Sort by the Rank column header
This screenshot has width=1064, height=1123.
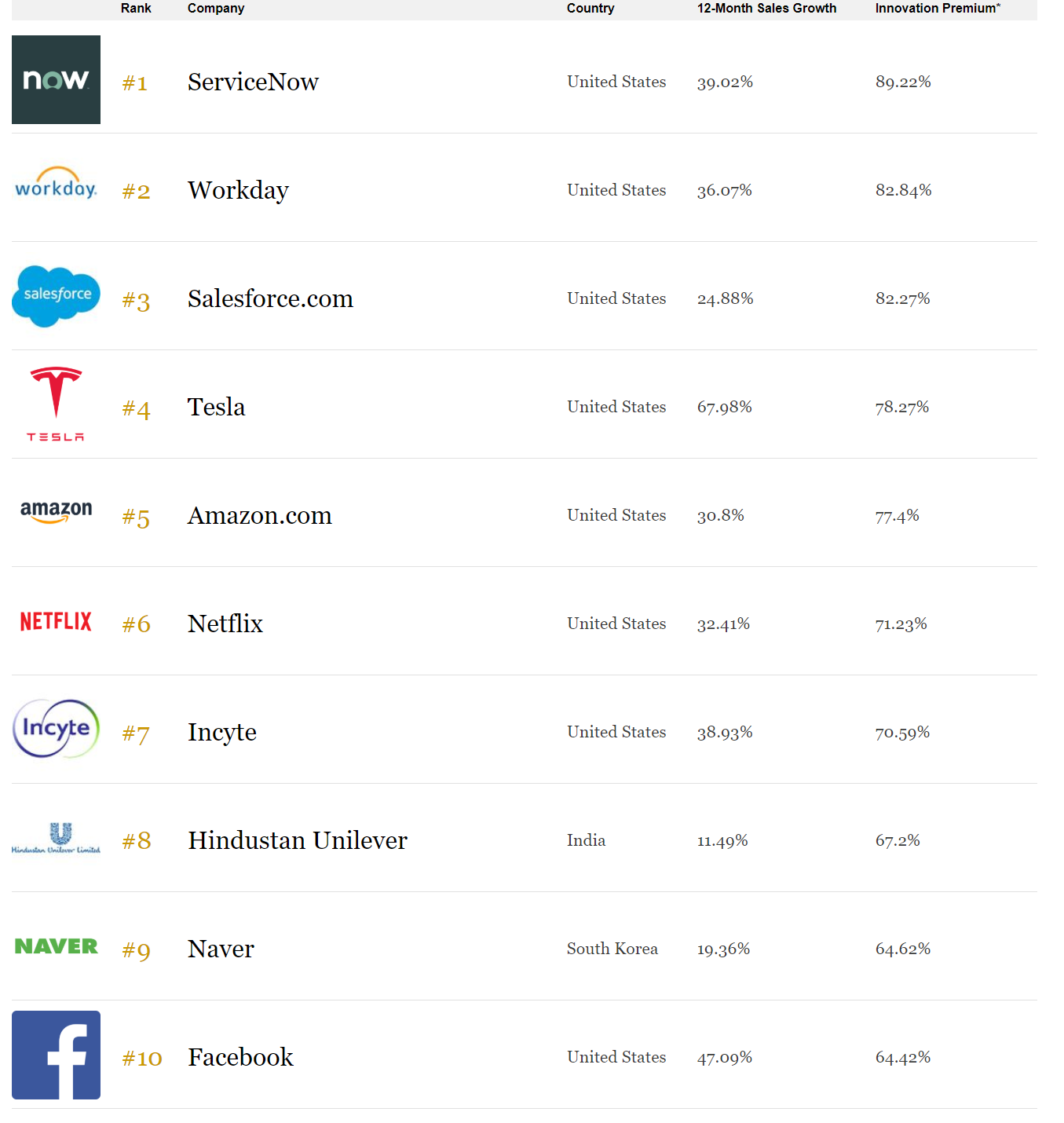click(x=136, y=9)
